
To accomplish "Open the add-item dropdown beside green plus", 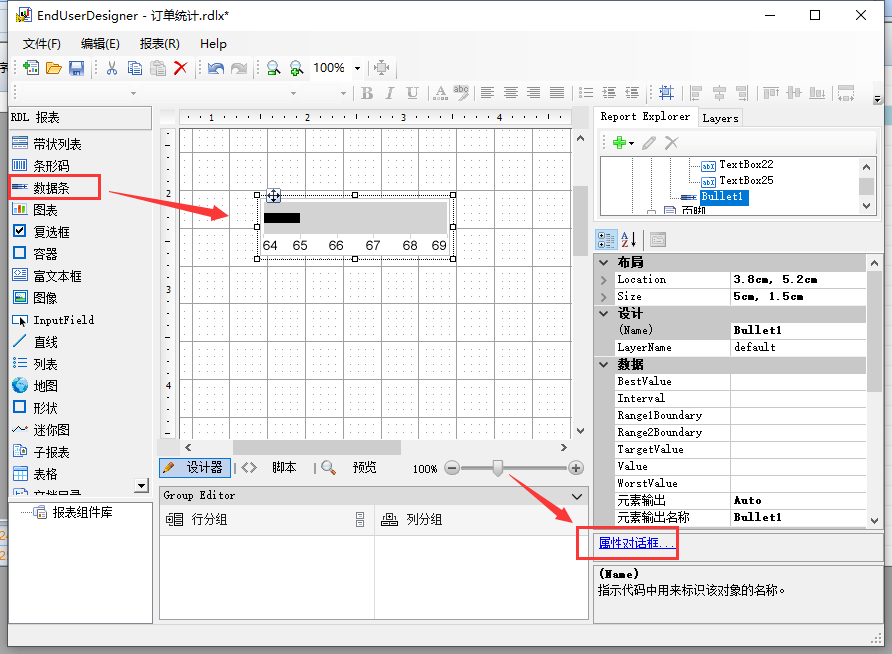I will [x=631, y=143].
